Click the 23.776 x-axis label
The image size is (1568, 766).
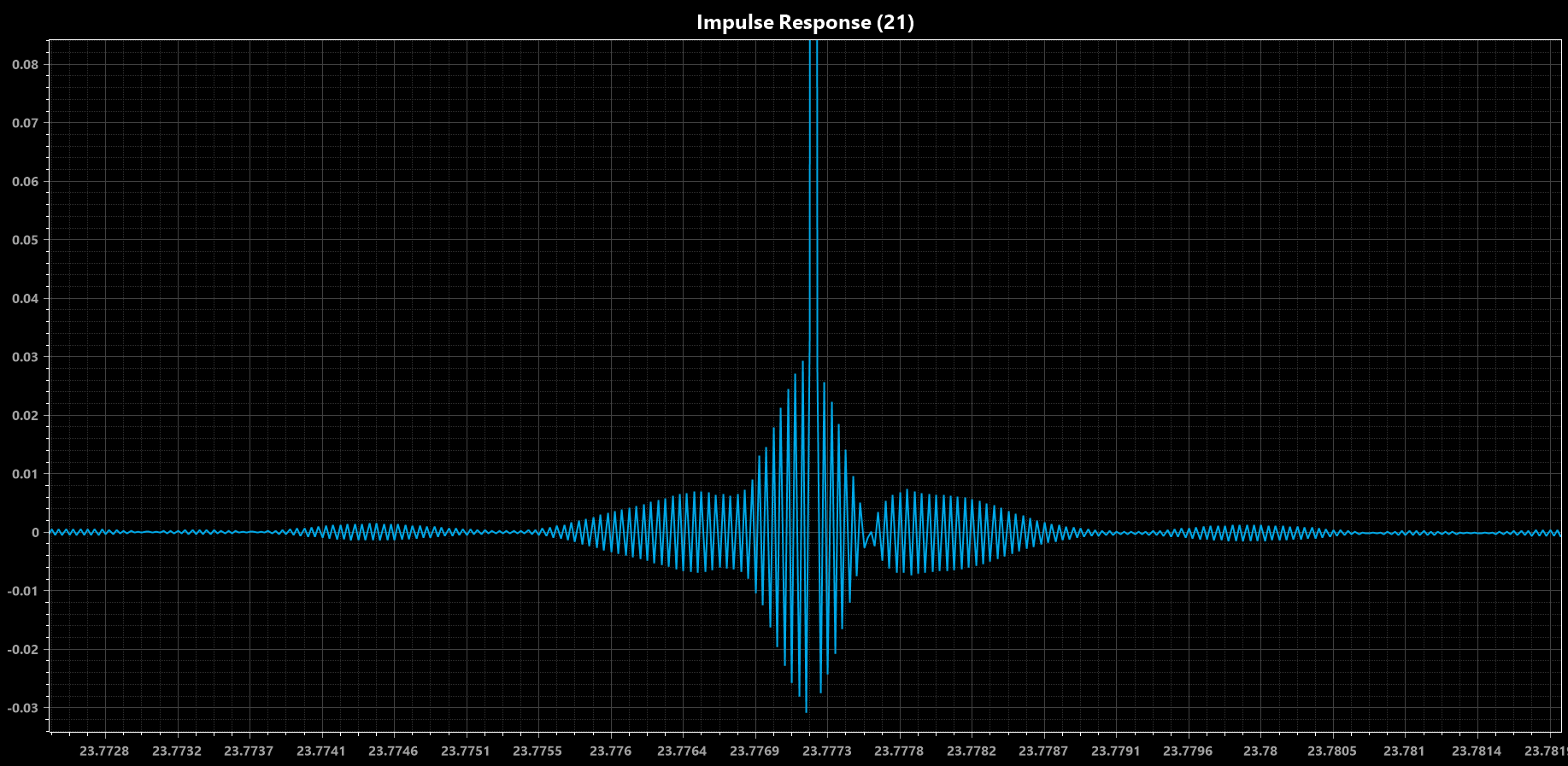pyautogui.click(x=611, y=751)
